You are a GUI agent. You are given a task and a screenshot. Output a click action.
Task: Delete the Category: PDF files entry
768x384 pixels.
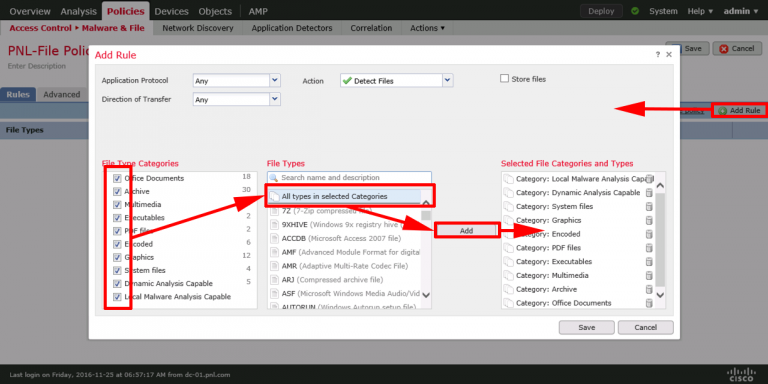(x=649, y=248)
